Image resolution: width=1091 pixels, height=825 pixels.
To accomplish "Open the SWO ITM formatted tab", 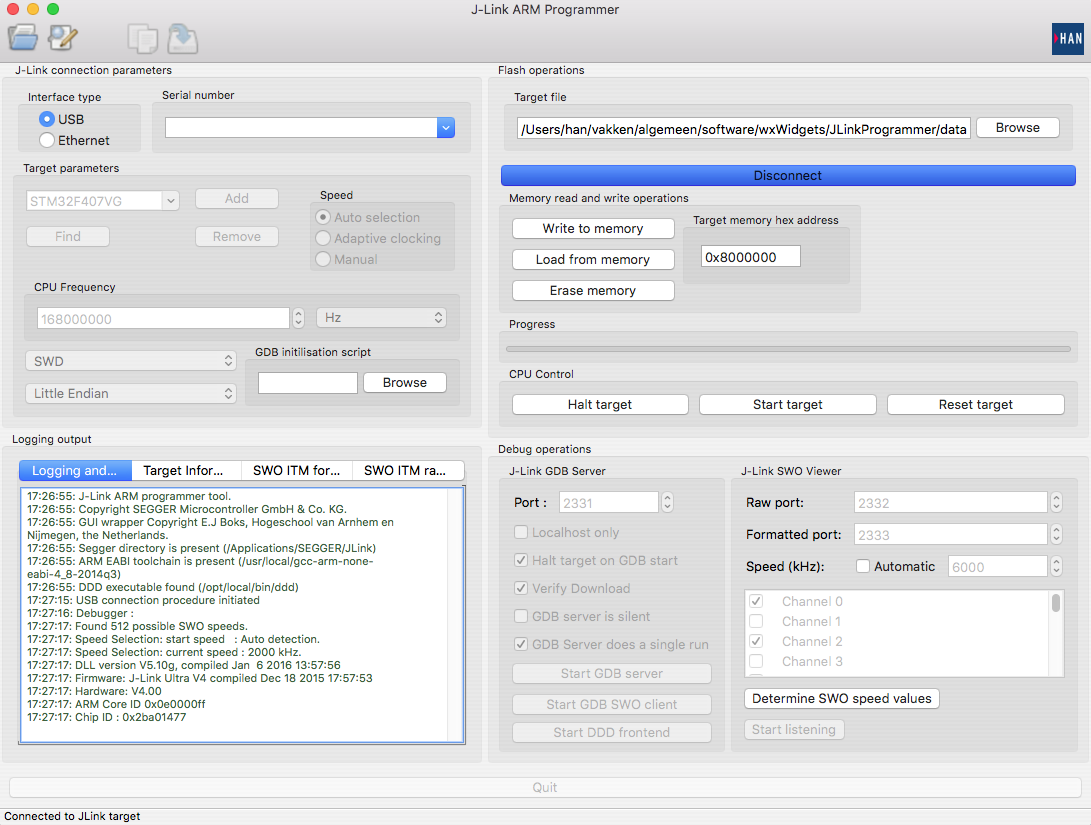I will 297,470.
